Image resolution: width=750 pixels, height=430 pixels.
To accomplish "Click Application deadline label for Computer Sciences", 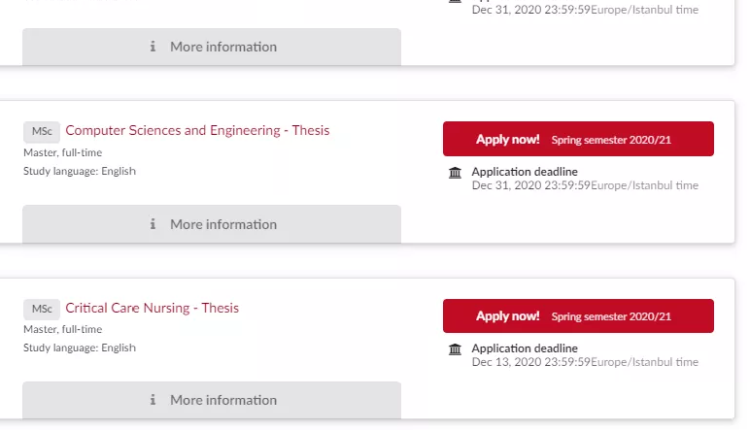I will pos(524,172).
